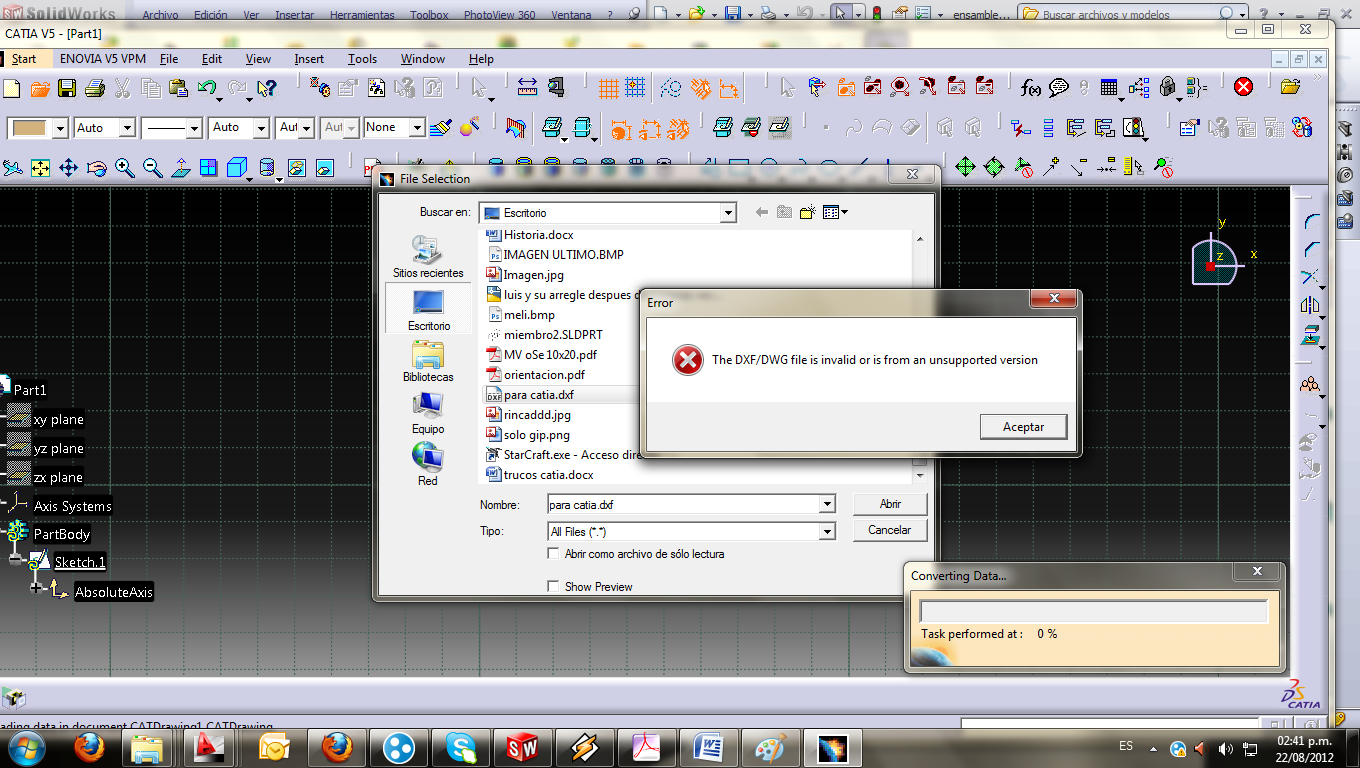This screenshot has height=768, width=1360.
Task: Toggle the orange Grid display icon
Action: pyautogui.click(x=607, y=88)
